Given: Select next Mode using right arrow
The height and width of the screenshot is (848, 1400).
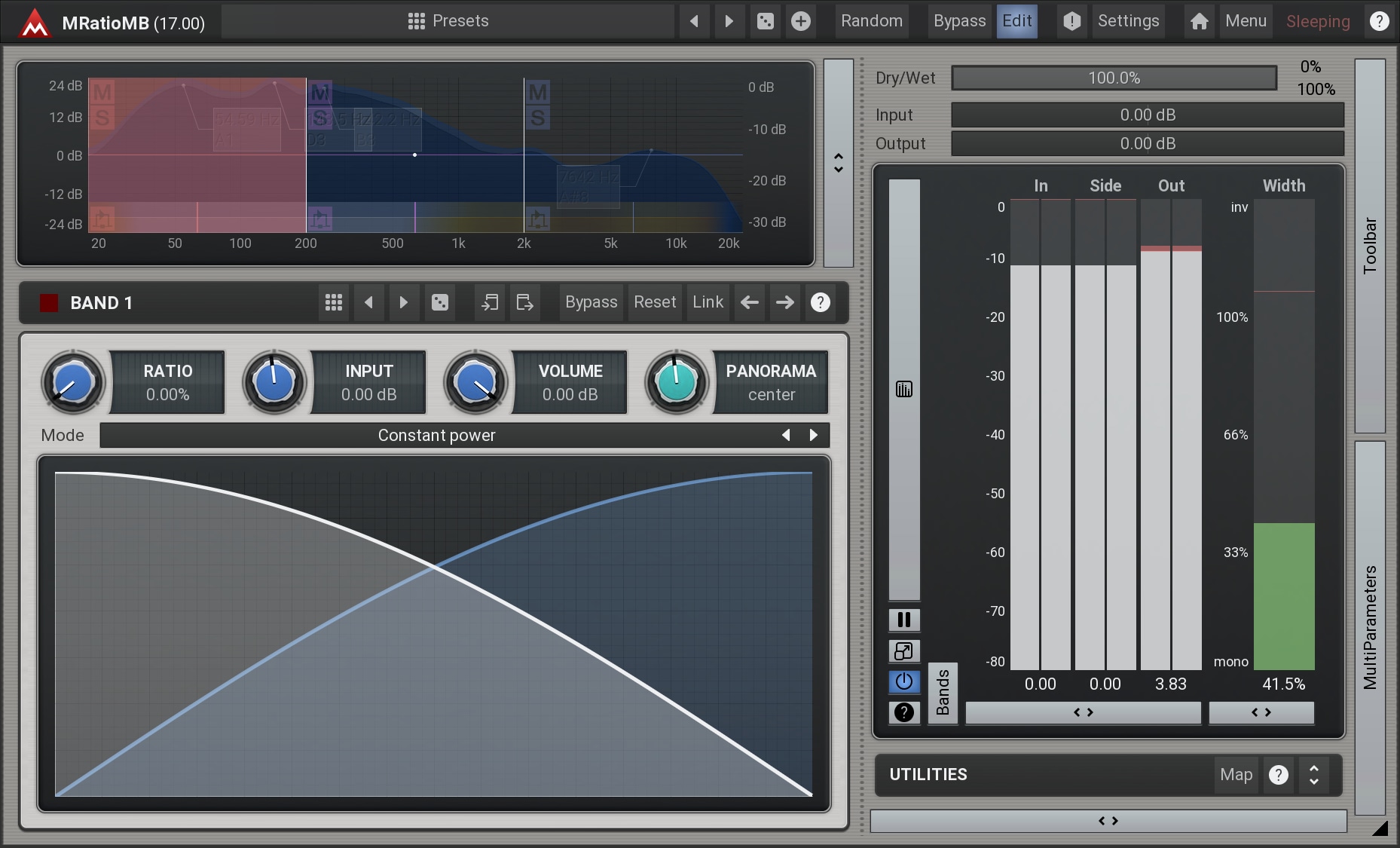Looking at the screenshot, I should [813, 435].
